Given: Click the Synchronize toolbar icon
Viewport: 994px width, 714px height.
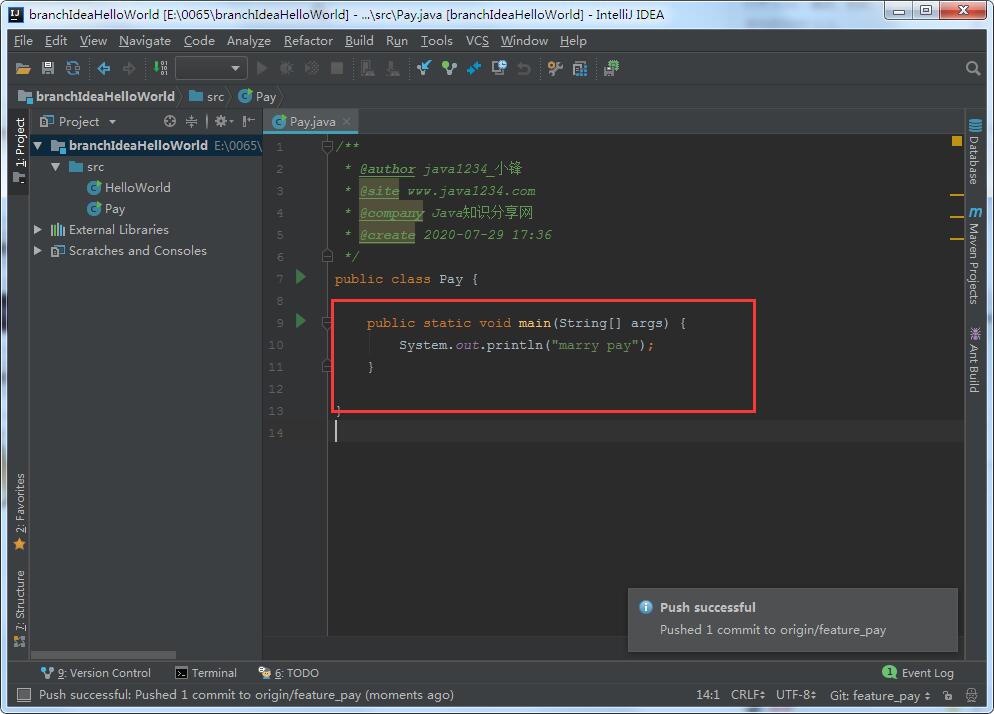Looking at the screenshot, I should coord(74,68).
